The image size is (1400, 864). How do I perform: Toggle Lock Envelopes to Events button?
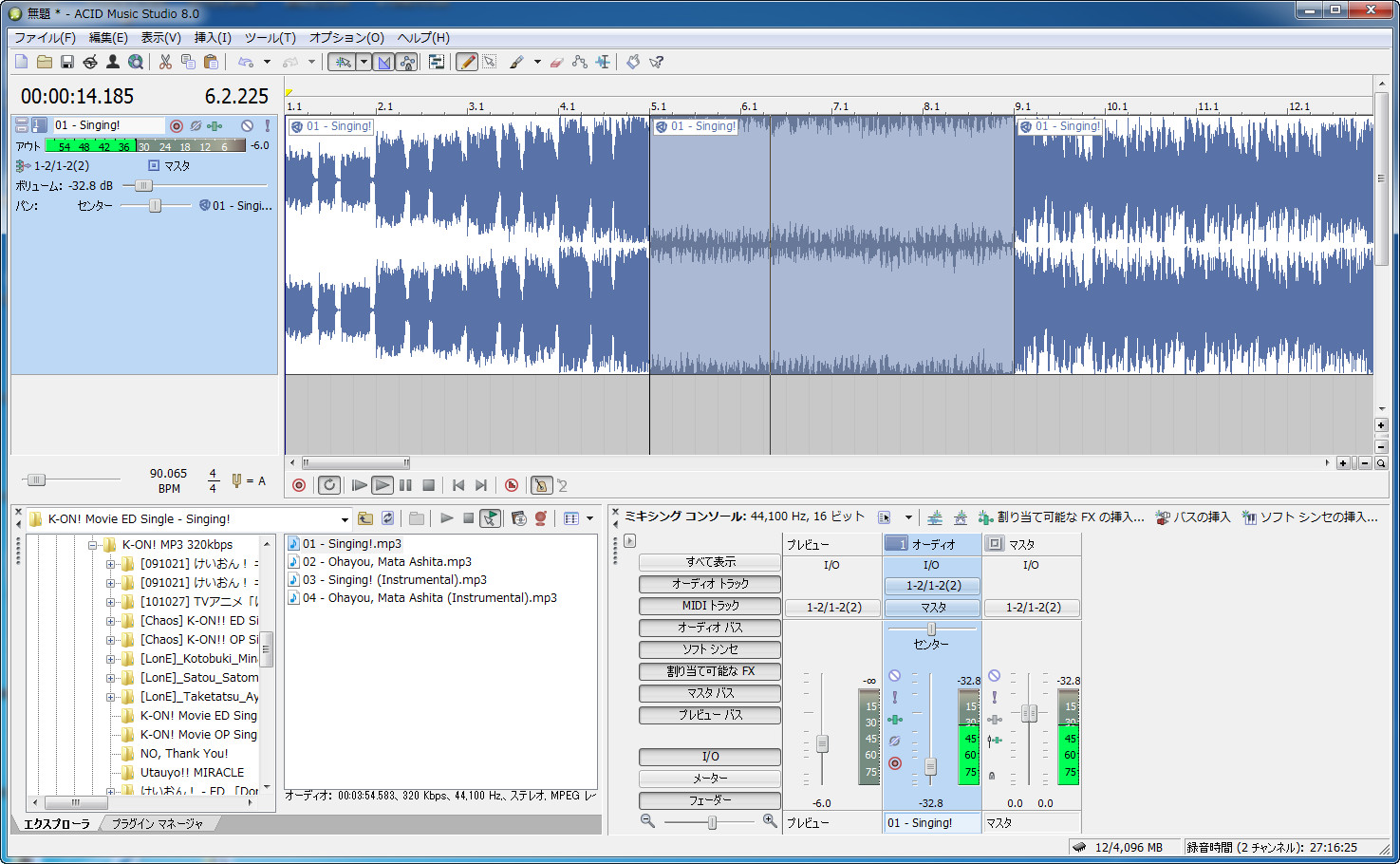[407, 62]
